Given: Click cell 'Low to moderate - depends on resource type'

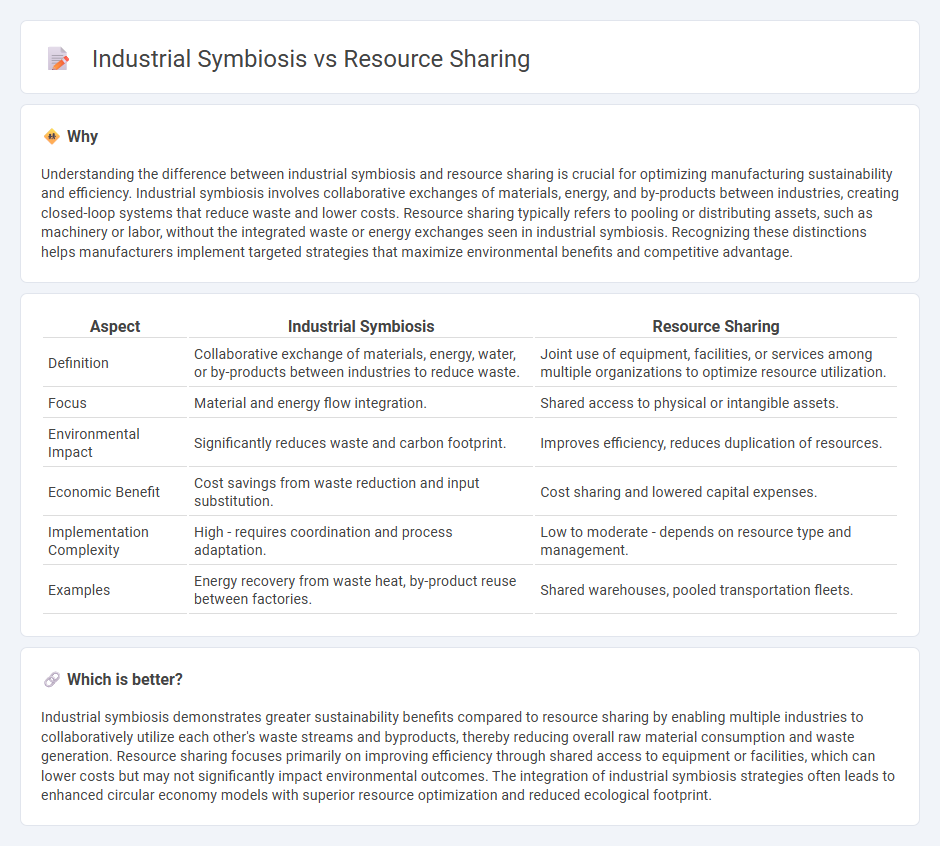Looking at the screenshot, I should (x=716, y=541).
